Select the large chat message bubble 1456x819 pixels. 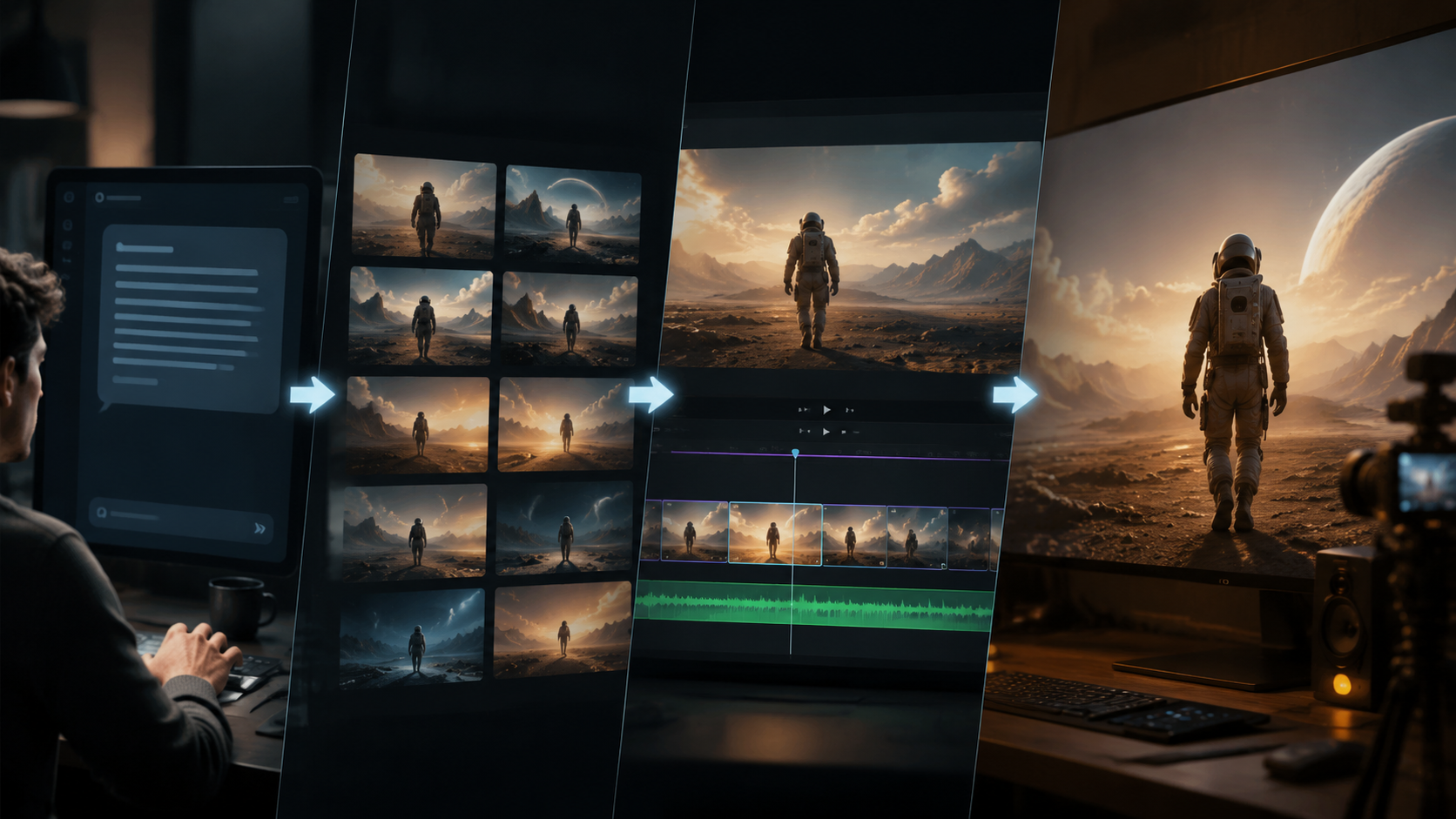point(191,319)
